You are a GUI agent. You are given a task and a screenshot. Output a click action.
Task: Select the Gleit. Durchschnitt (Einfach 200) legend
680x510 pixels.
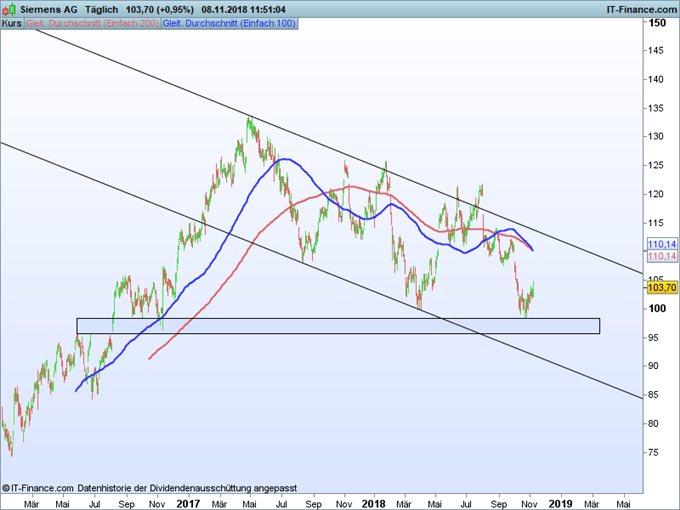92,23
